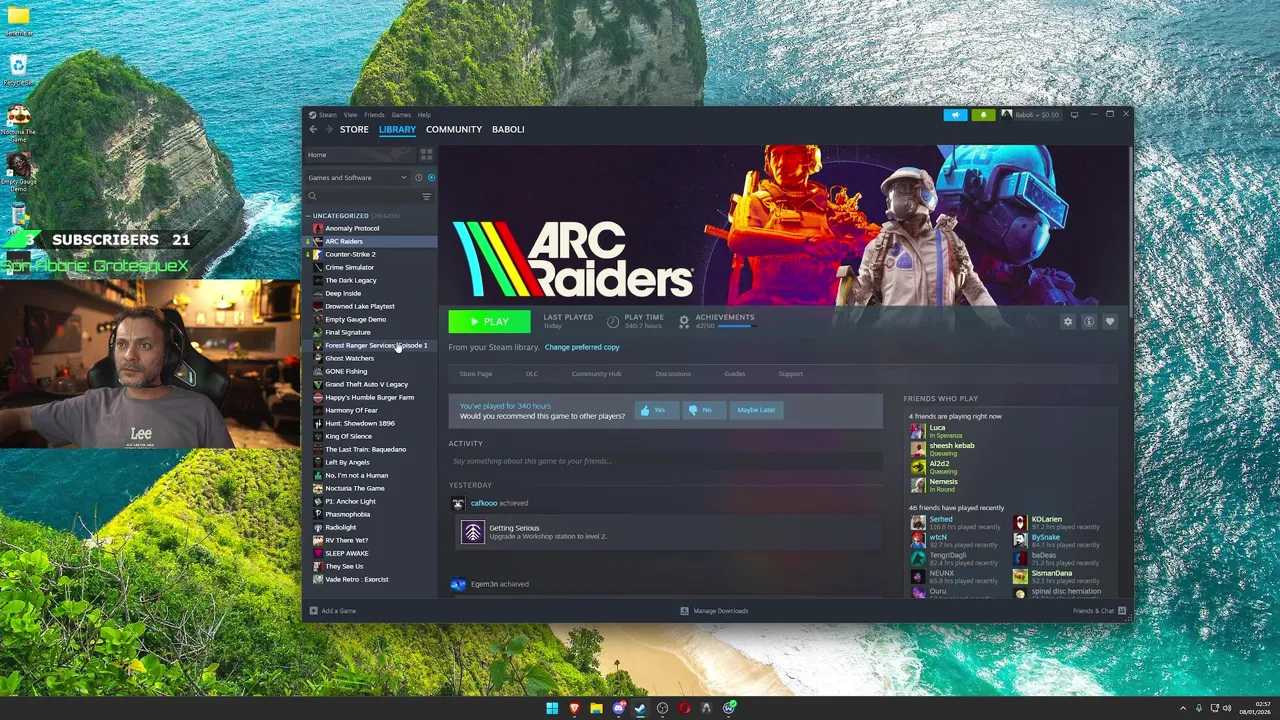Open the collections grid view icon

coord(426,155)
